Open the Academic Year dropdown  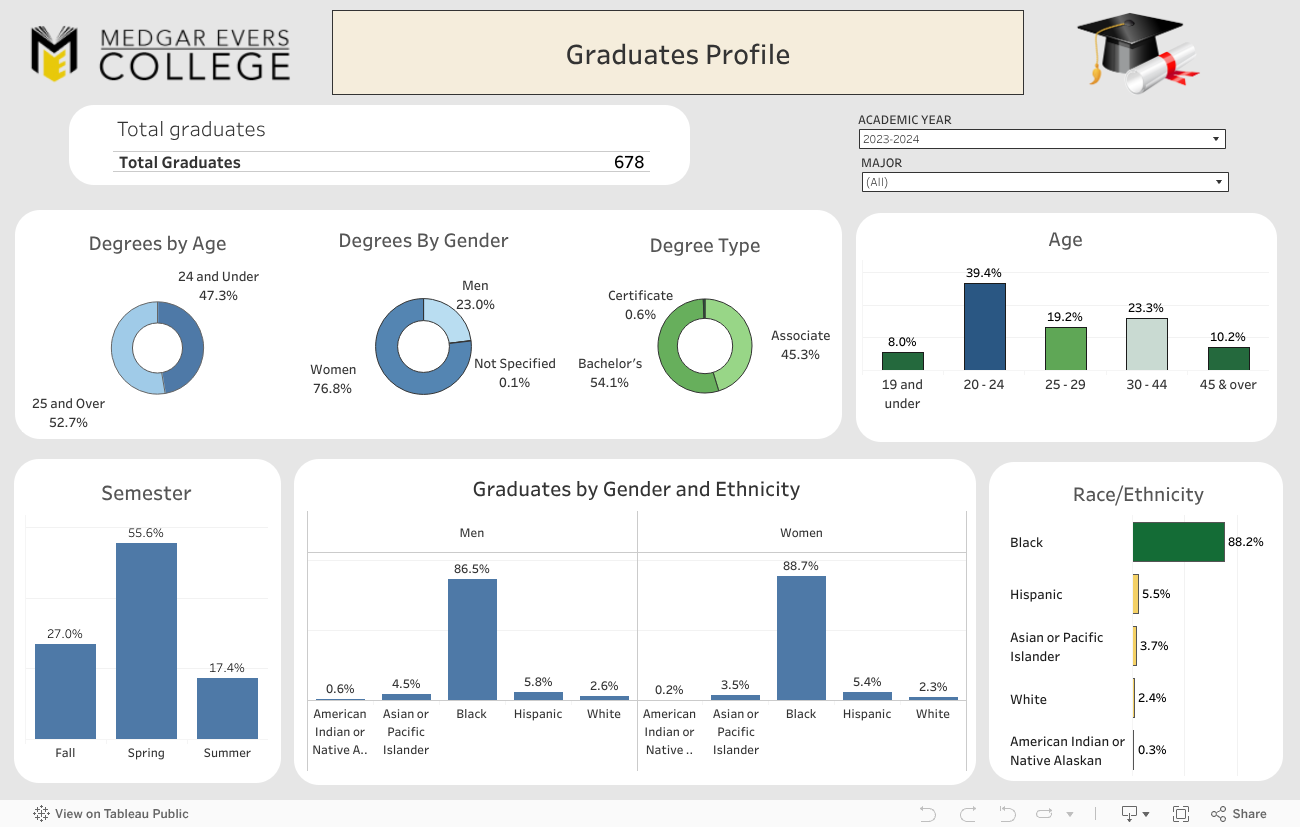(1041, 140)
